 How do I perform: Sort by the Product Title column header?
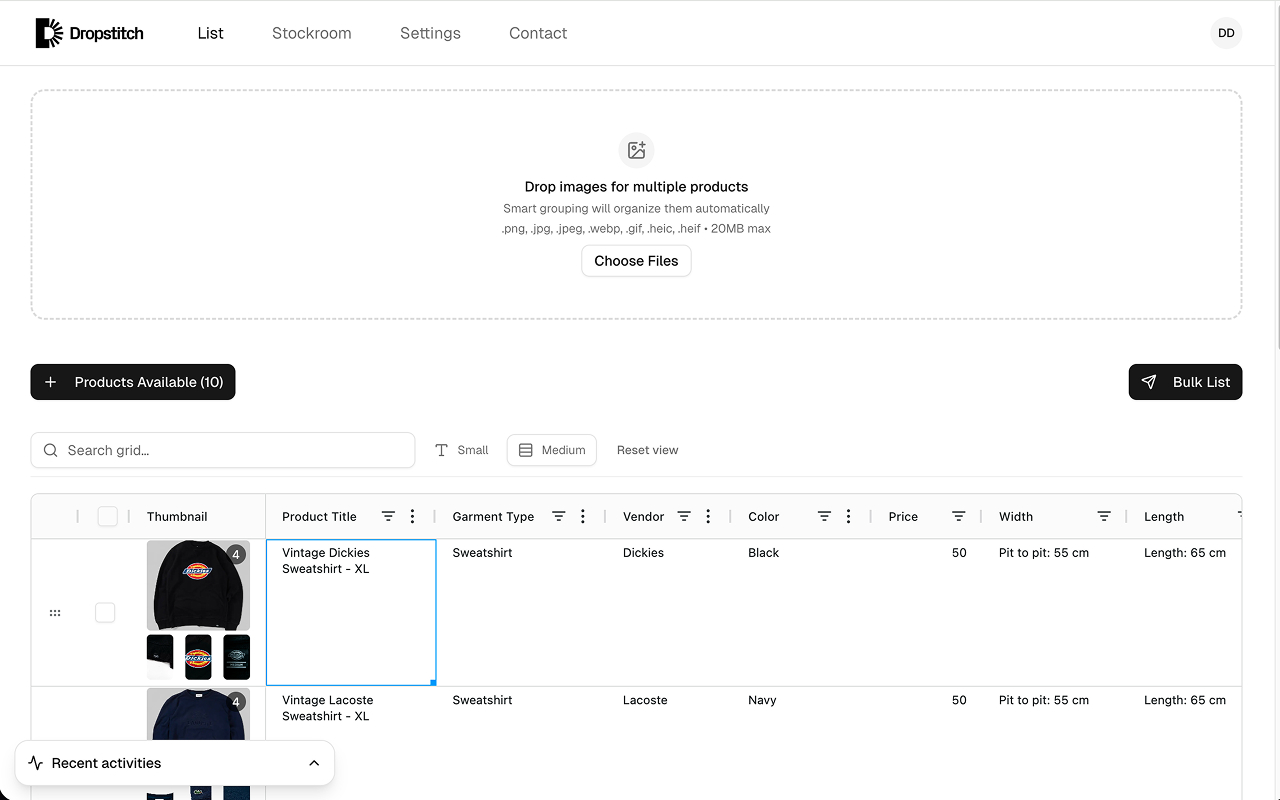coord(319,517)
